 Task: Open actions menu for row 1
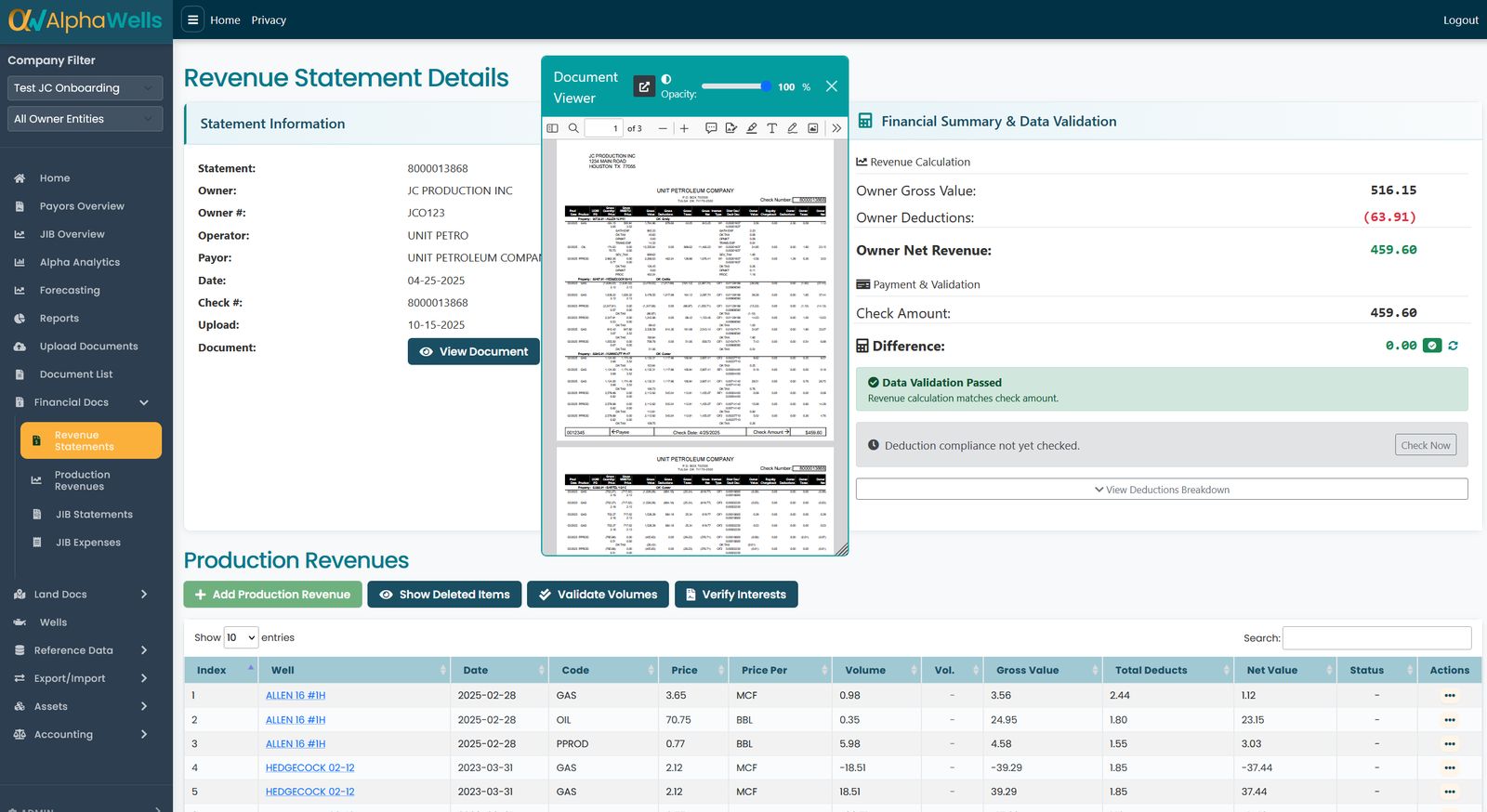point(1450,695)
